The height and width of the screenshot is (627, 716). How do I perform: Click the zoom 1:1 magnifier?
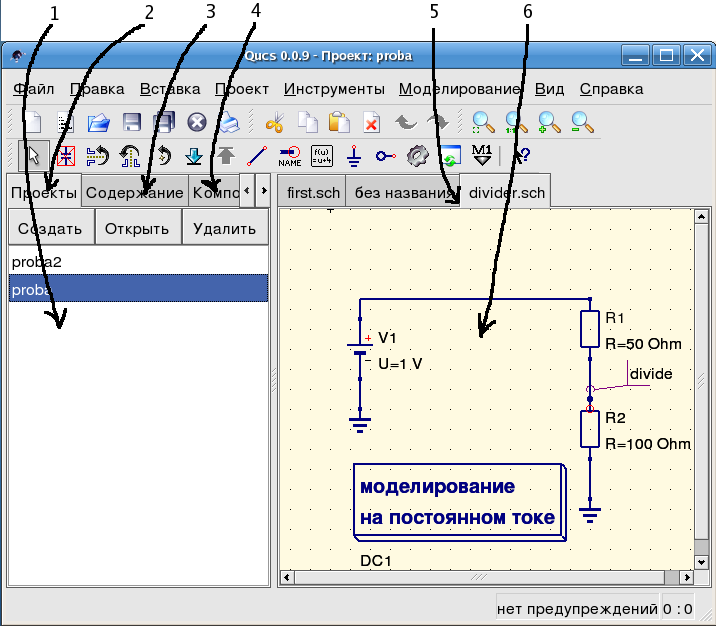[x=516, y=122]
